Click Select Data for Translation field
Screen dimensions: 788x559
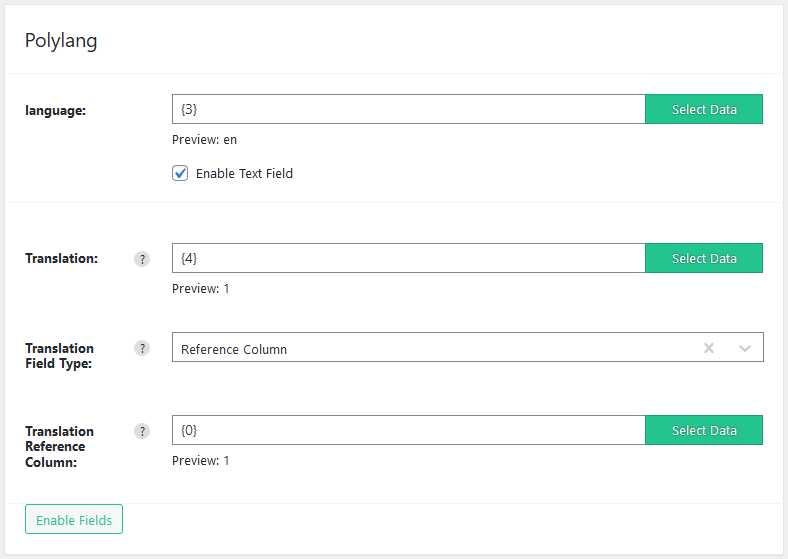[x=704, y=258]
